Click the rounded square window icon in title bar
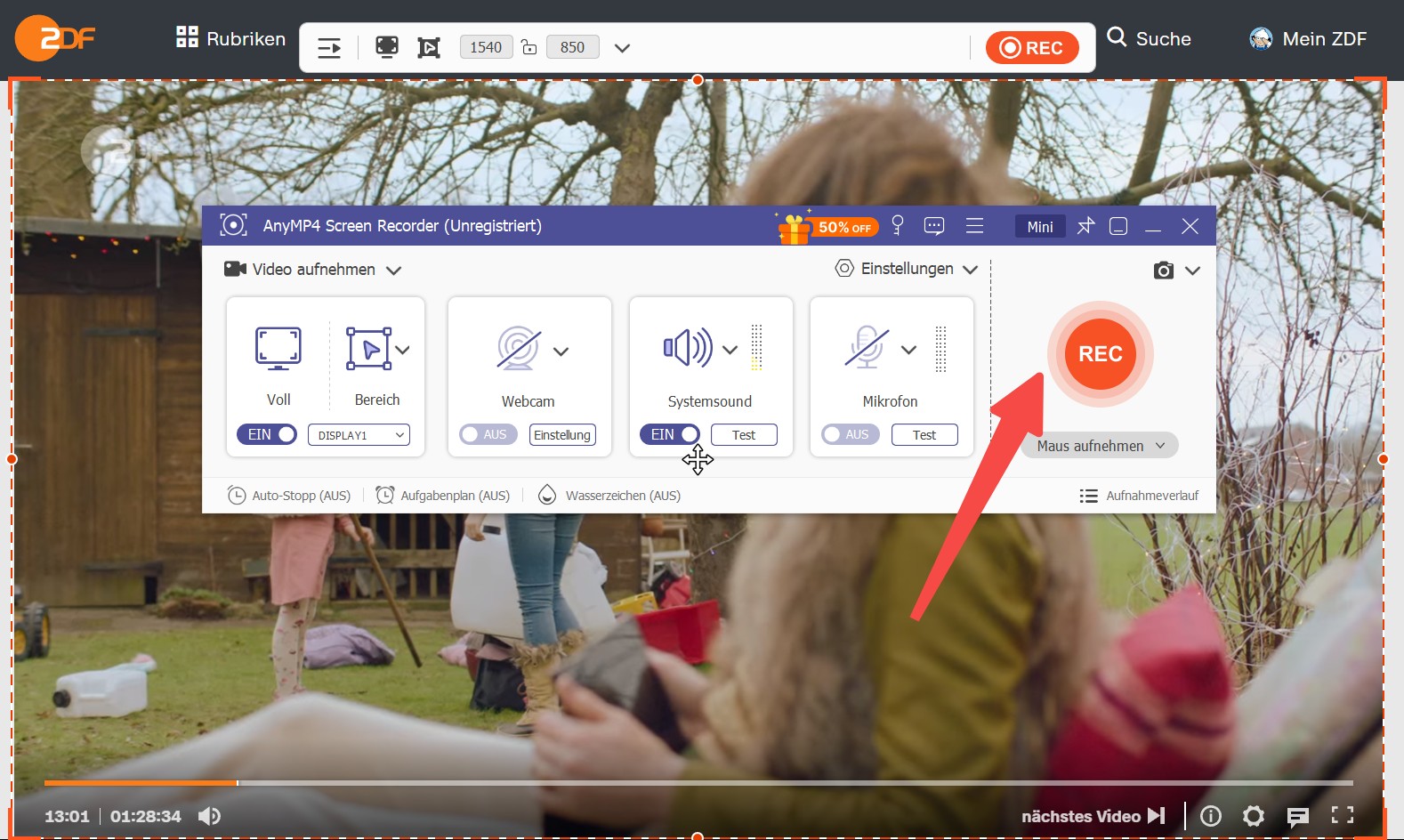Screen dimensions: 1404x840 [1118, 226]
